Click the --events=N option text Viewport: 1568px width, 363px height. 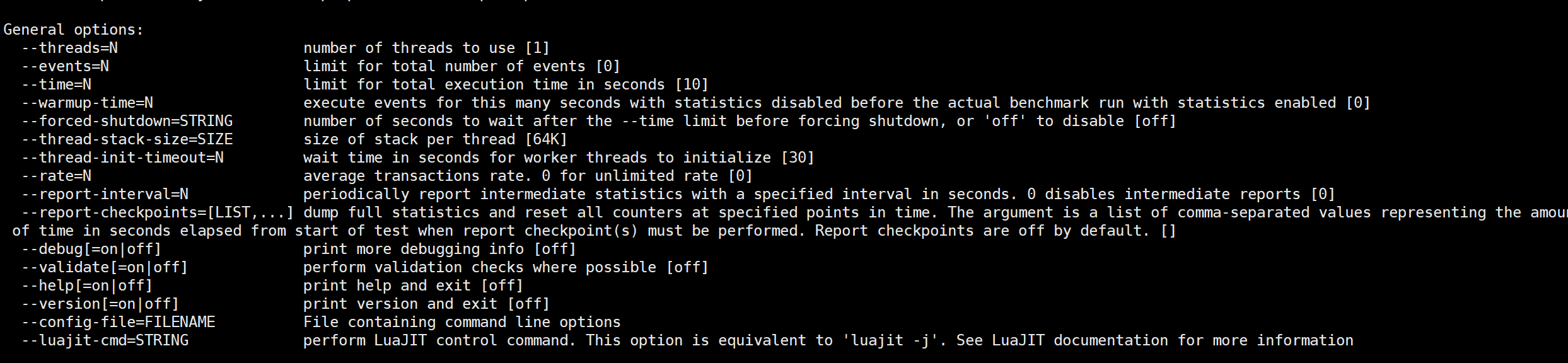click(65, 66)
